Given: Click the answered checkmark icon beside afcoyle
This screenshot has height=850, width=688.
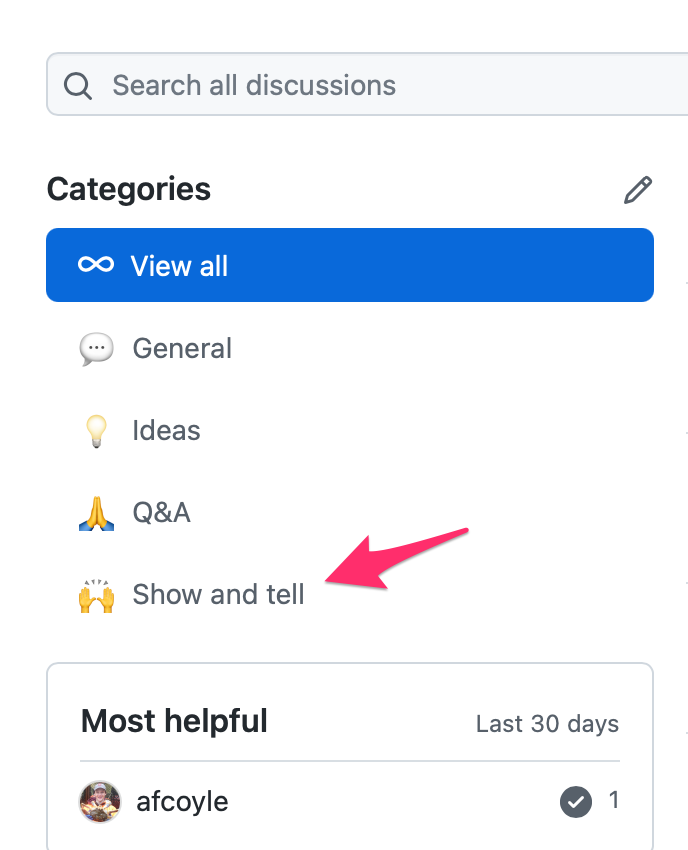Looking at the screenshot, I should [576, 801].
